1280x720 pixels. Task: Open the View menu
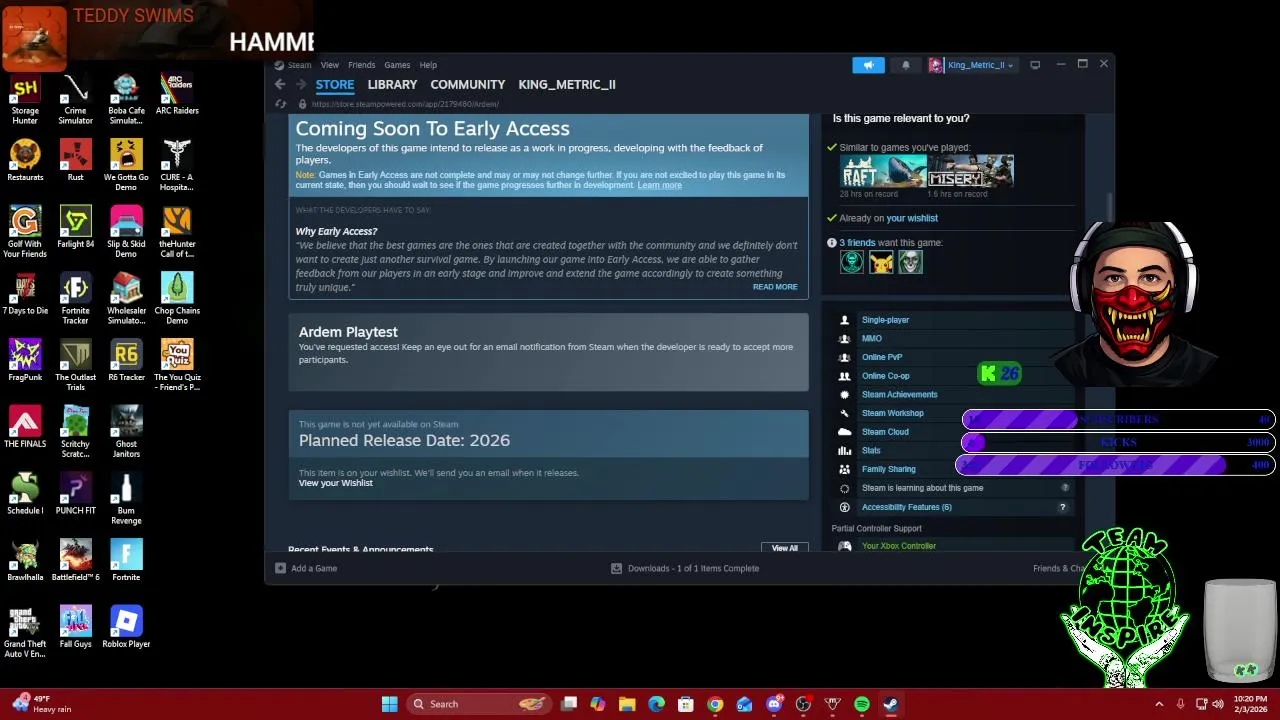330,65
